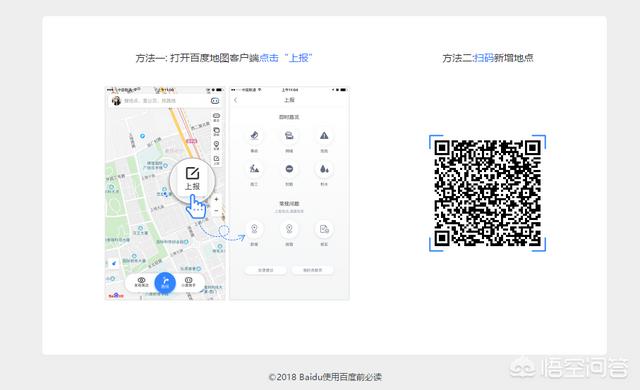Choose the traffic congestion cars icon
Viewport: 640px width, 390px height.
click(x=289, y=136)
